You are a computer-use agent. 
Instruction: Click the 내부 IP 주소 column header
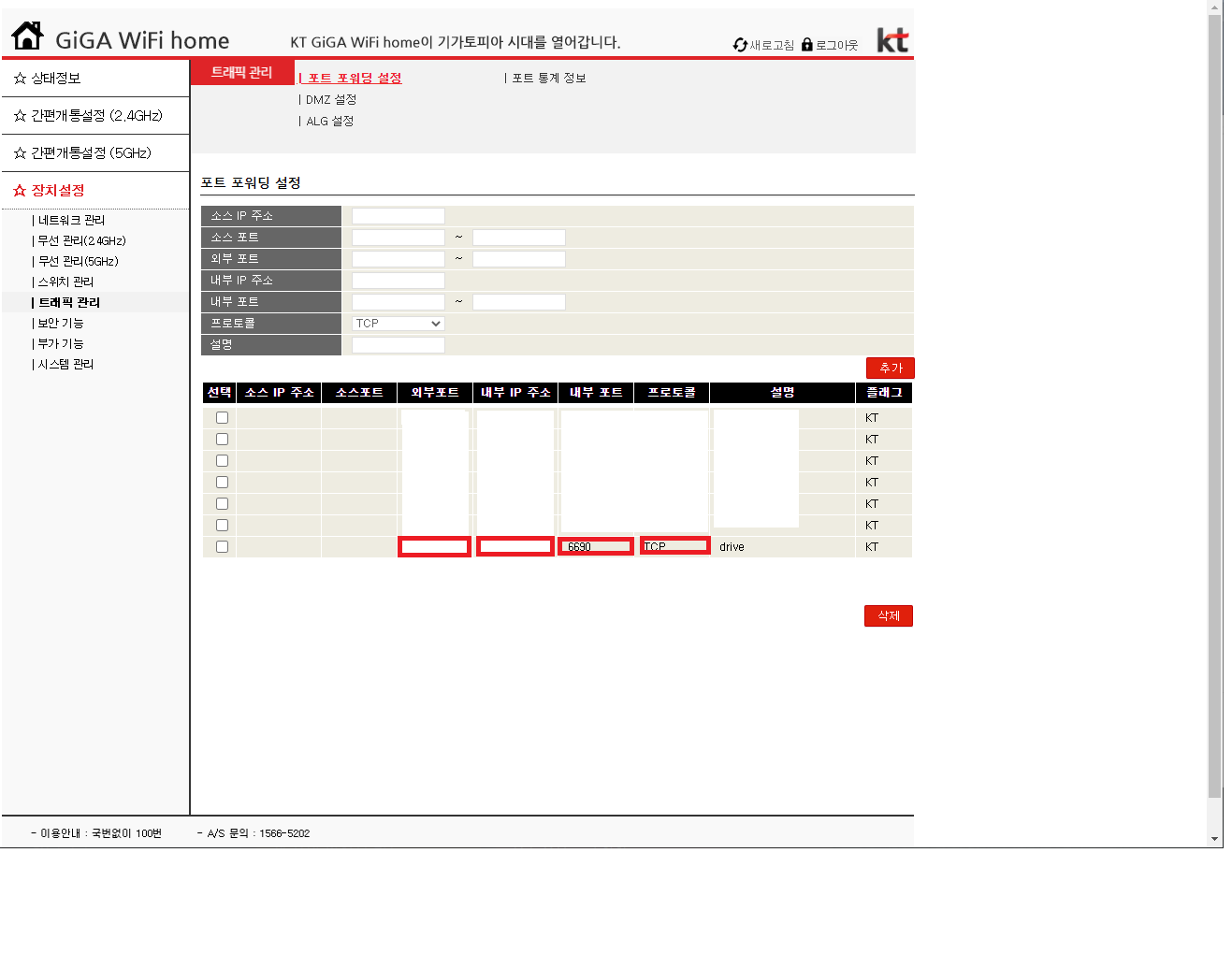click(x=515, y=393)
